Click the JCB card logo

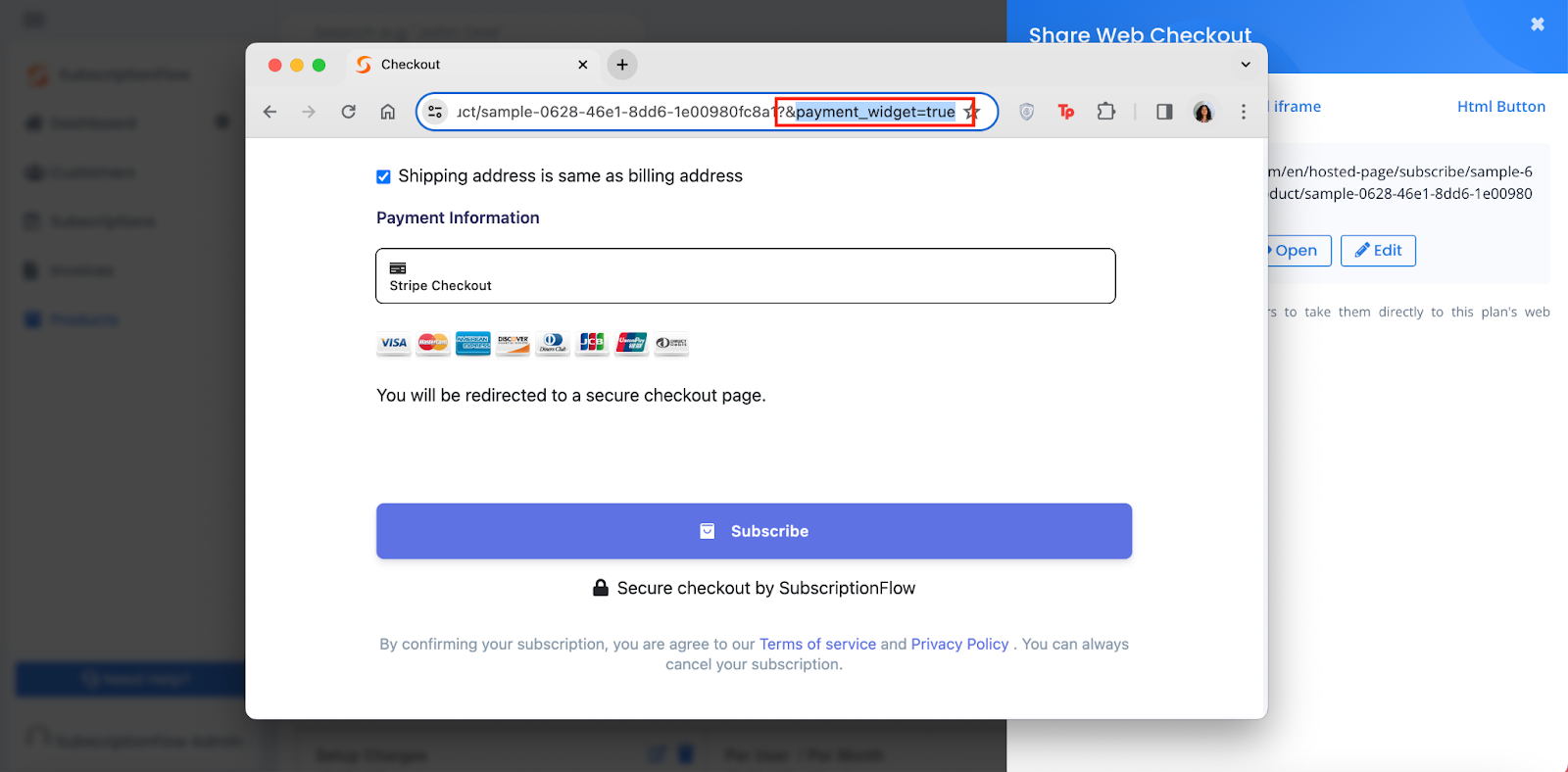click(x=592, y=343)
